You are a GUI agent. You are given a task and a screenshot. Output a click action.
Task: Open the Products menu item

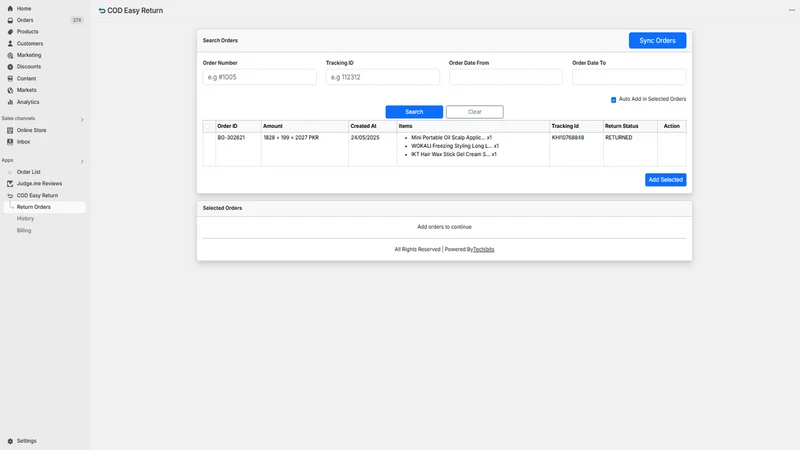28,32
